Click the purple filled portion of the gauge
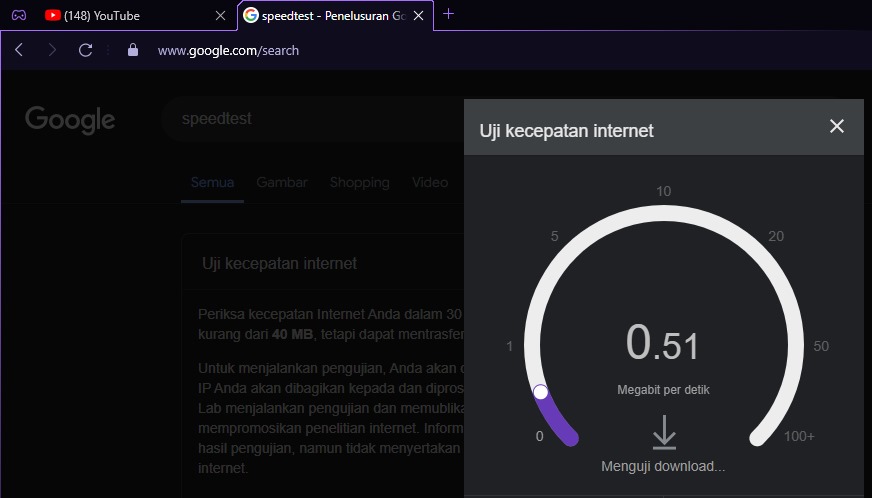Screen dimensions: 872x498 coord(556,418)
